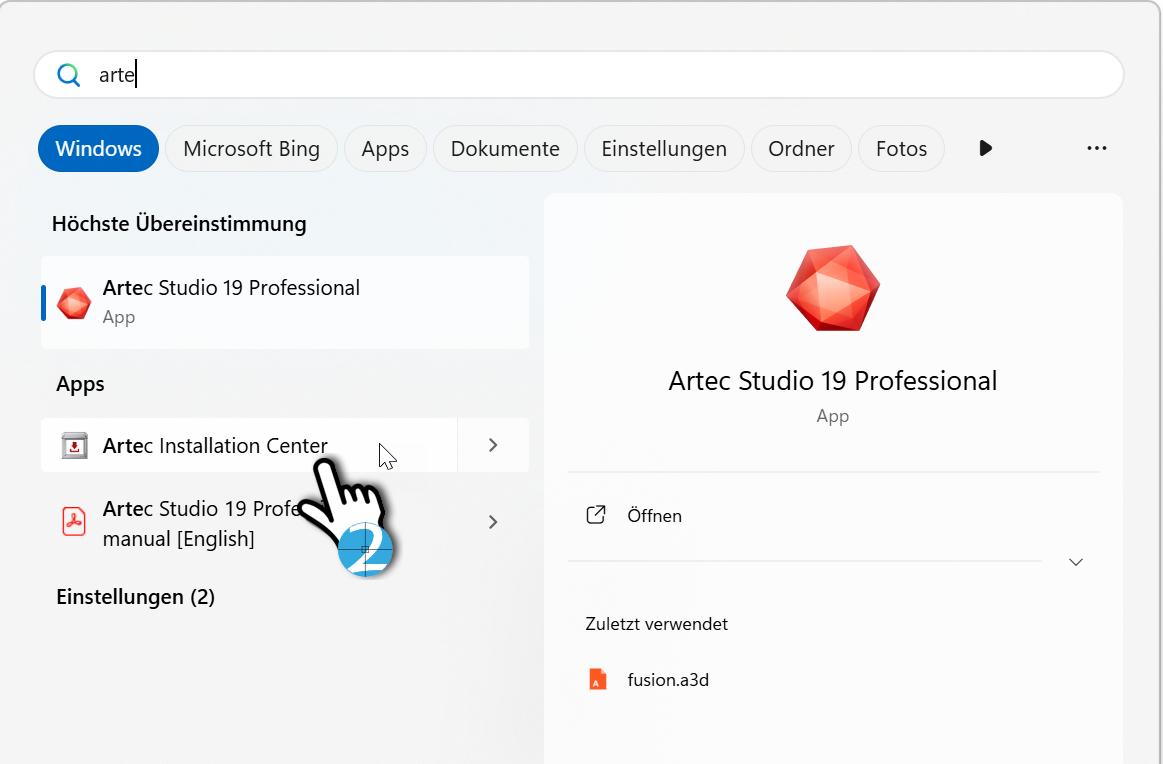Launch Artec Installation Center

tap(249, 445)
